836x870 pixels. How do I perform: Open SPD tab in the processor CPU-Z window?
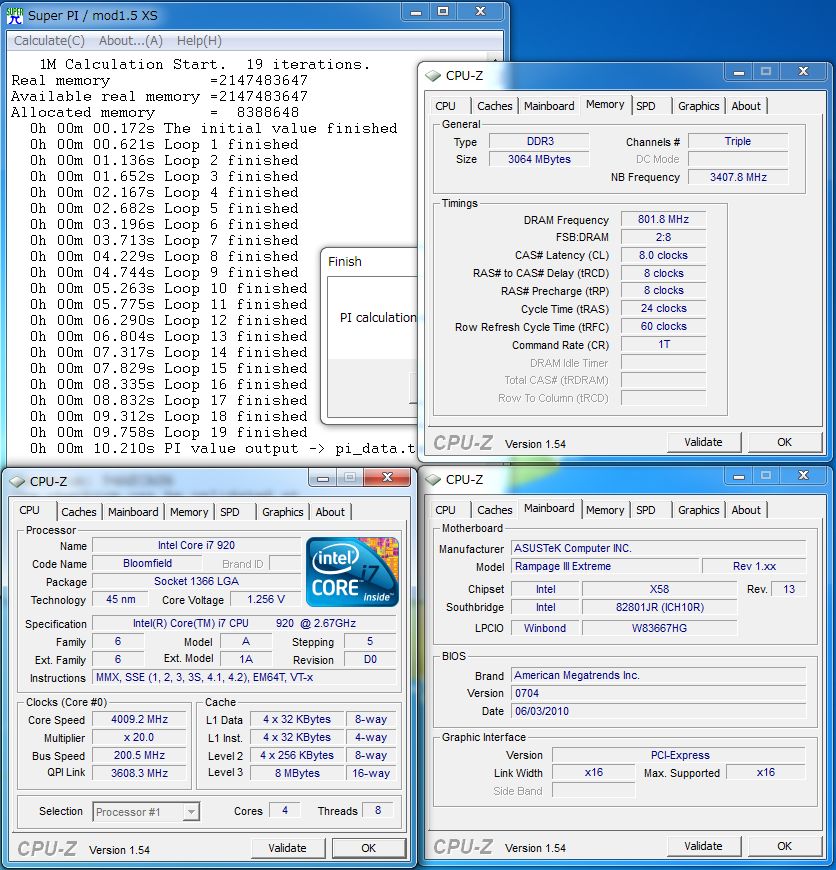click(x=230, y=512)
